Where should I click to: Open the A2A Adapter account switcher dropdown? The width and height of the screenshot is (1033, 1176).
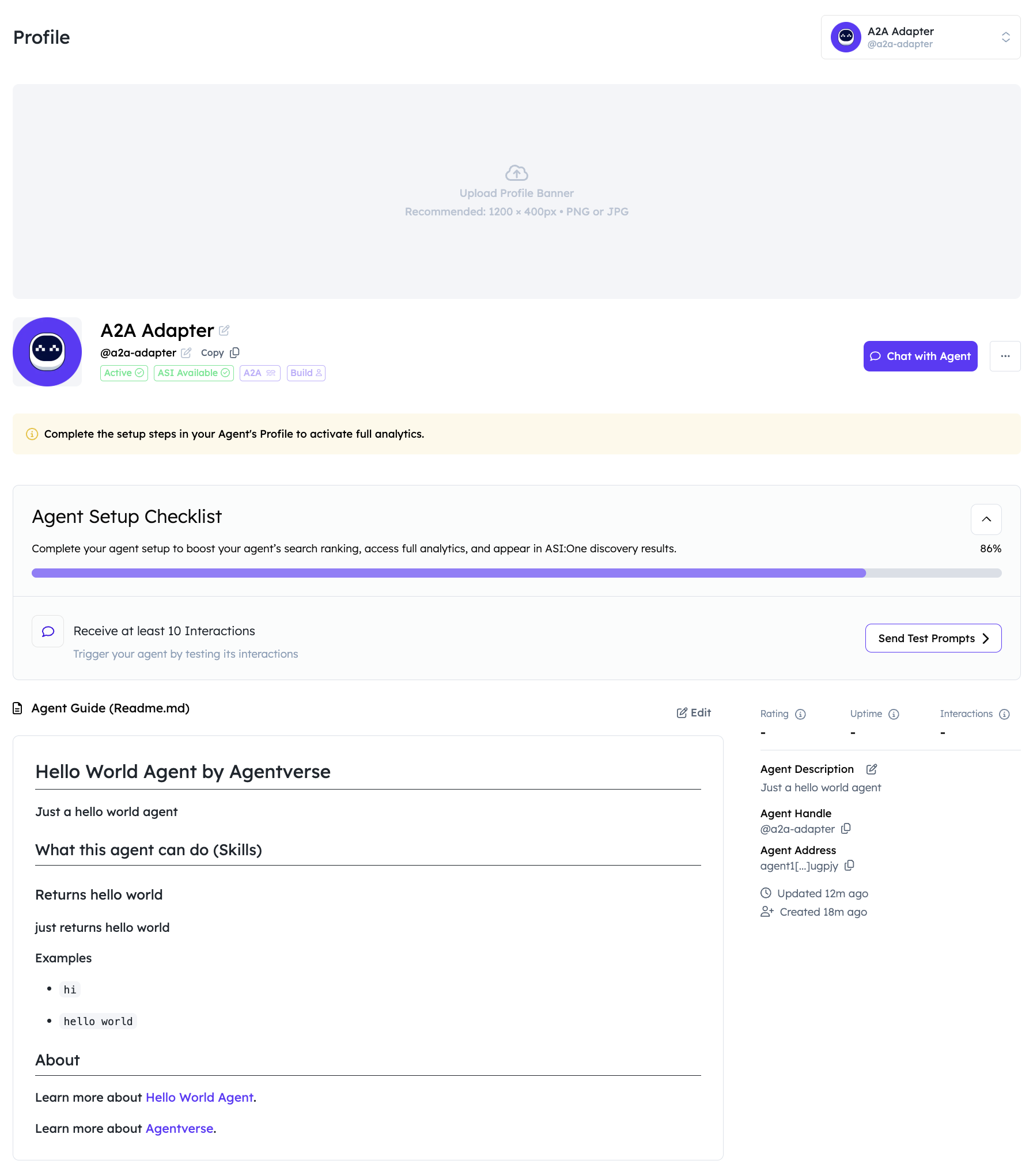921,37
